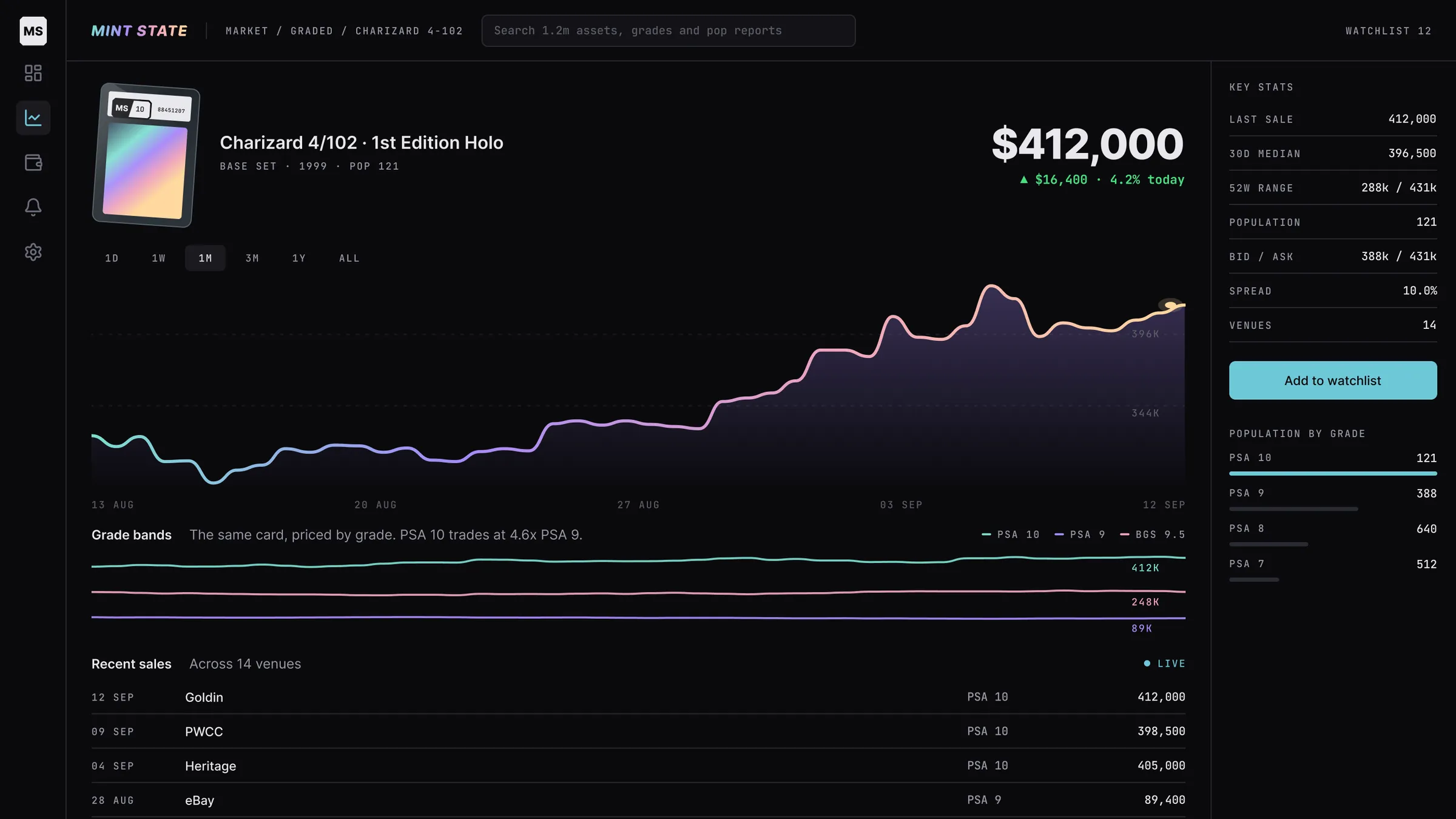Click the $16,400 · 4.2% today change
This screenshot has height=819, width=1456.
coord(1102,180)
